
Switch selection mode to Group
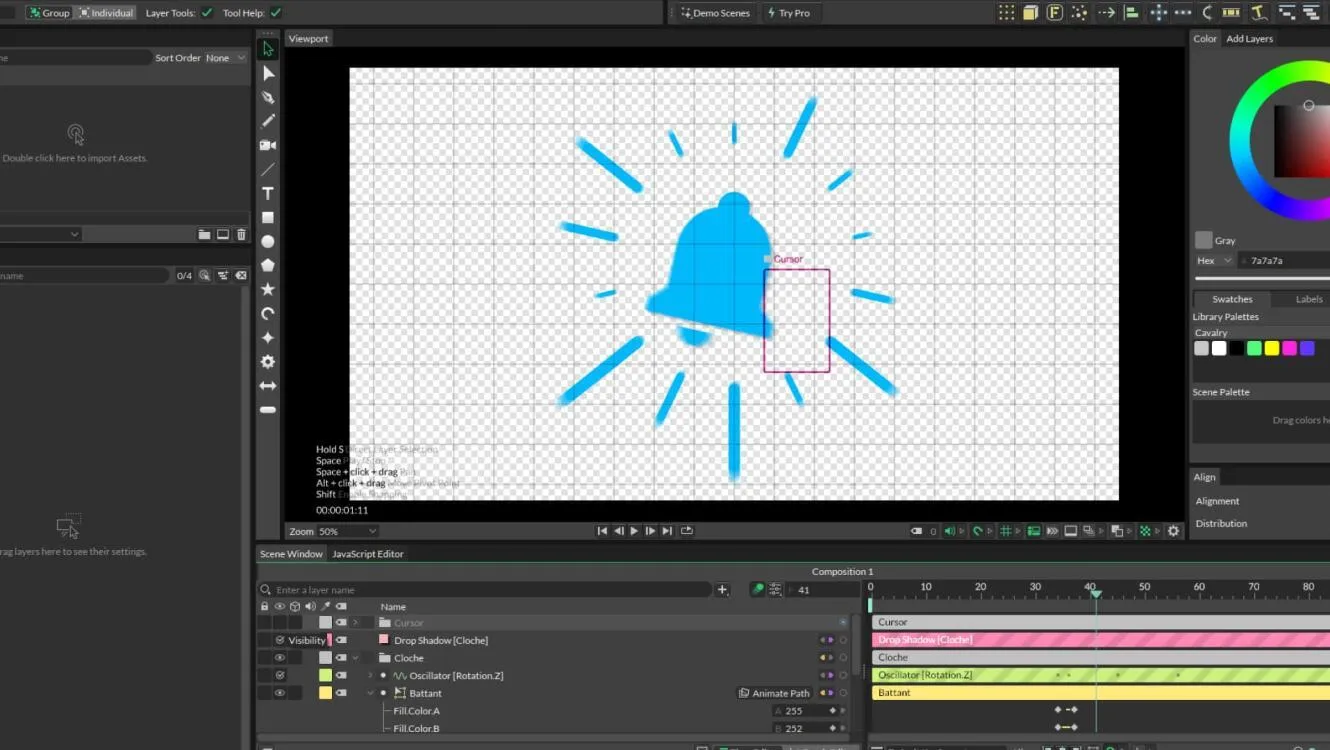(49, 13)
